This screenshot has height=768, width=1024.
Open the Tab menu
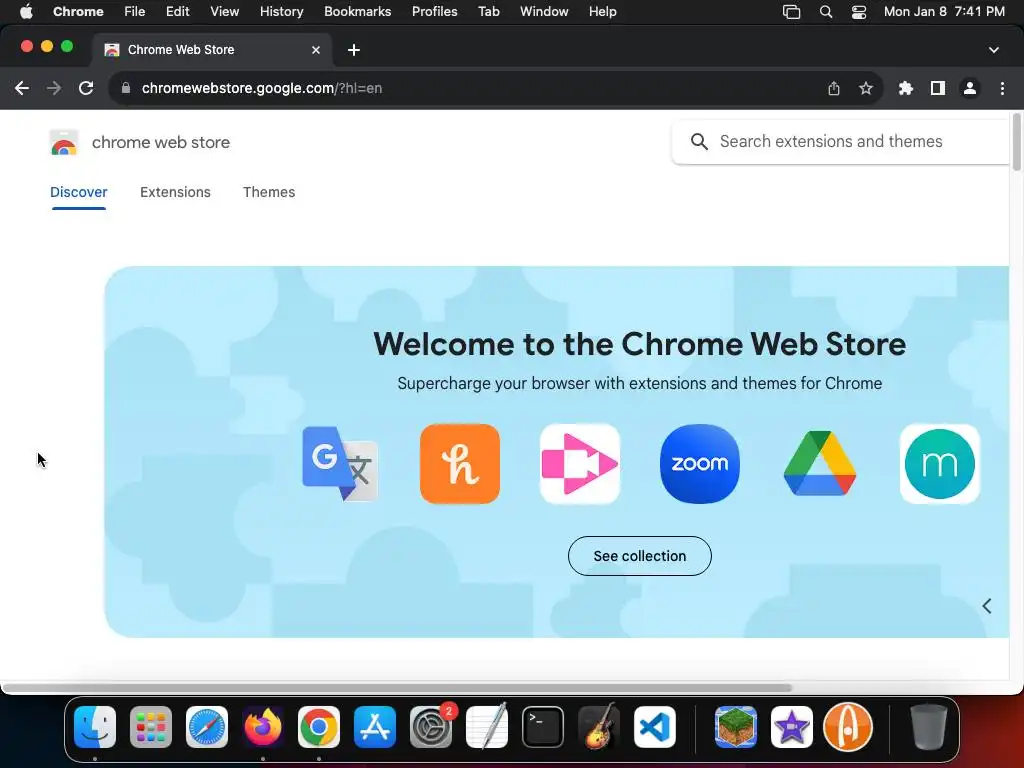[488, 12]
